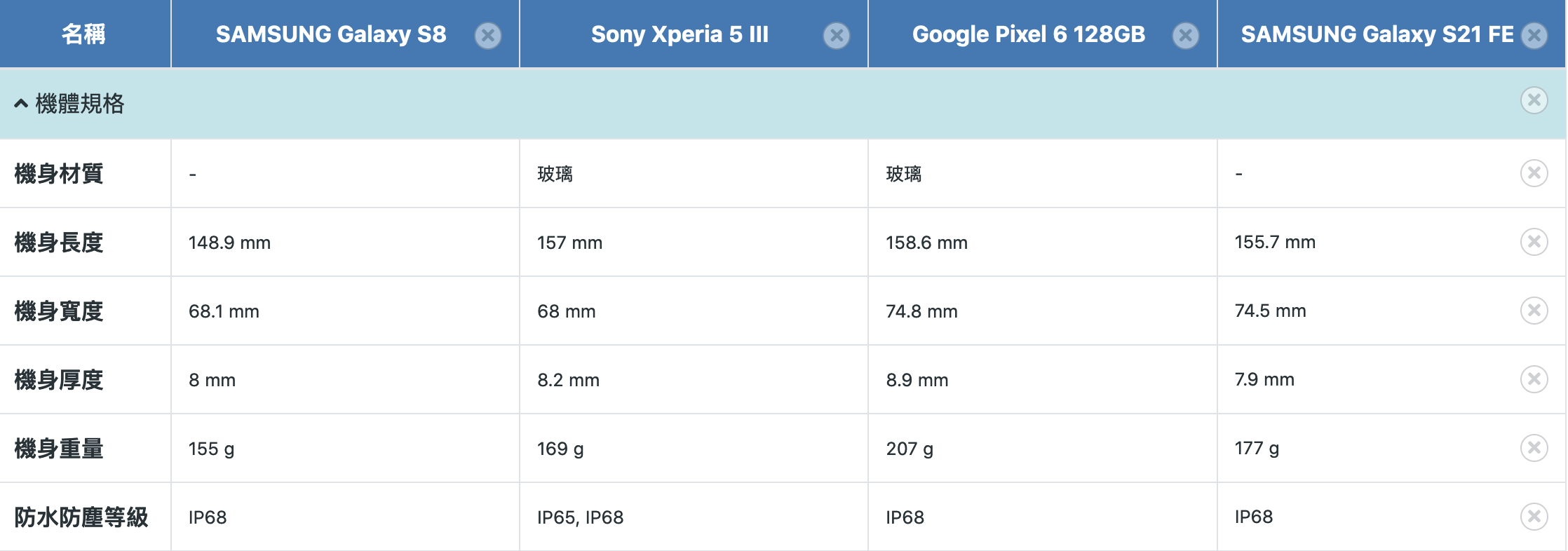The image size is (1568, 551).
Task: Delete the 機身寬度 row
Action: pyautogui.click(x=1534, y=311)
